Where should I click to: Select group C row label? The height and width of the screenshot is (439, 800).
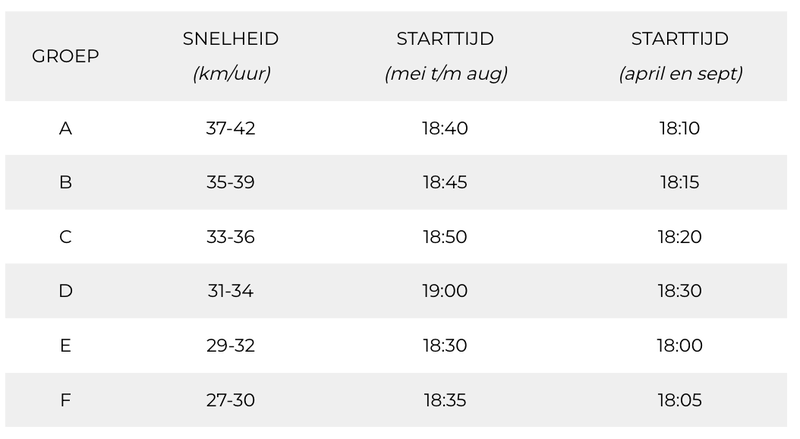pos(65,237)
